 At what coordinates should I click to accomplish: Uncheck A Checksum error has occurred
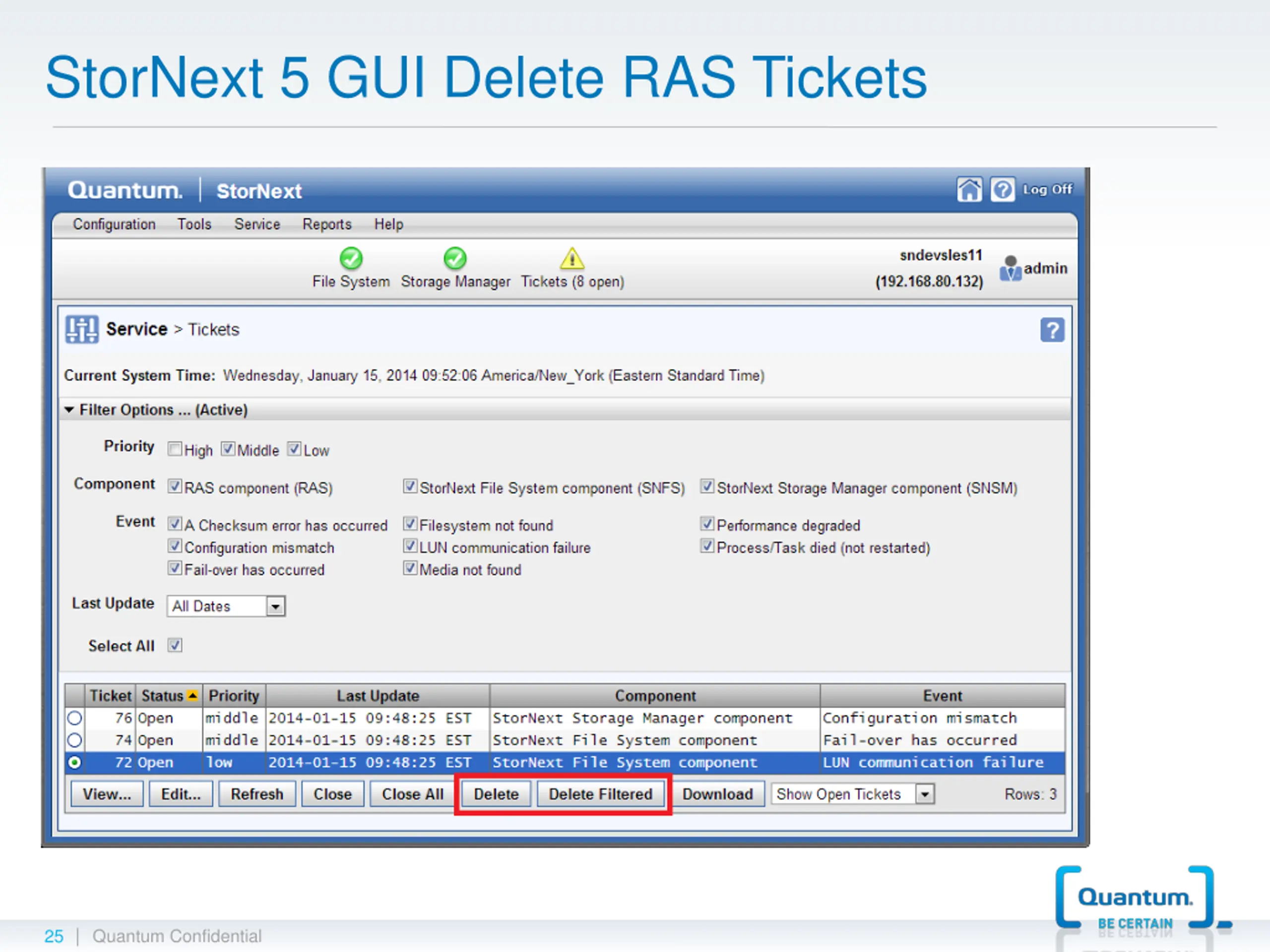175,523
